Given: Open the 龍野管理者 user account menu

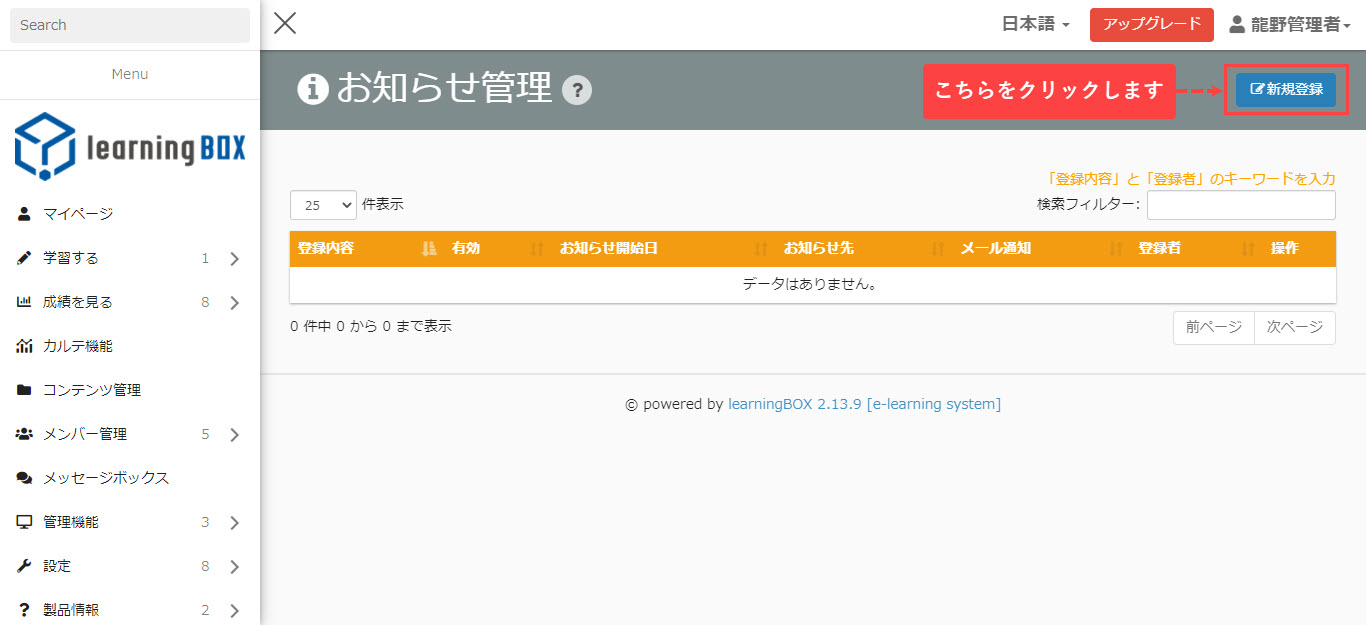Looking at the screenshot, I should (1290, 25).
